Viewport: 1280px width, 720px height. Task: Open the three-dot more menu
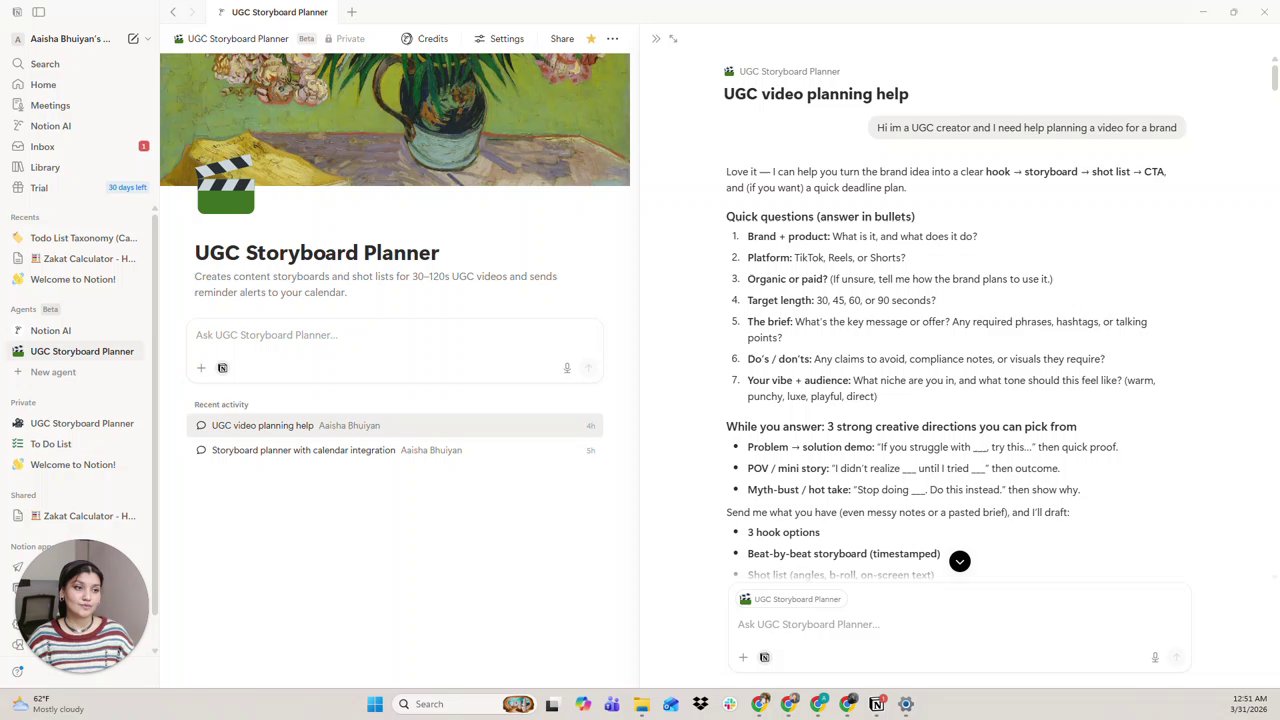pyautogui.click(x=612, y=39)
